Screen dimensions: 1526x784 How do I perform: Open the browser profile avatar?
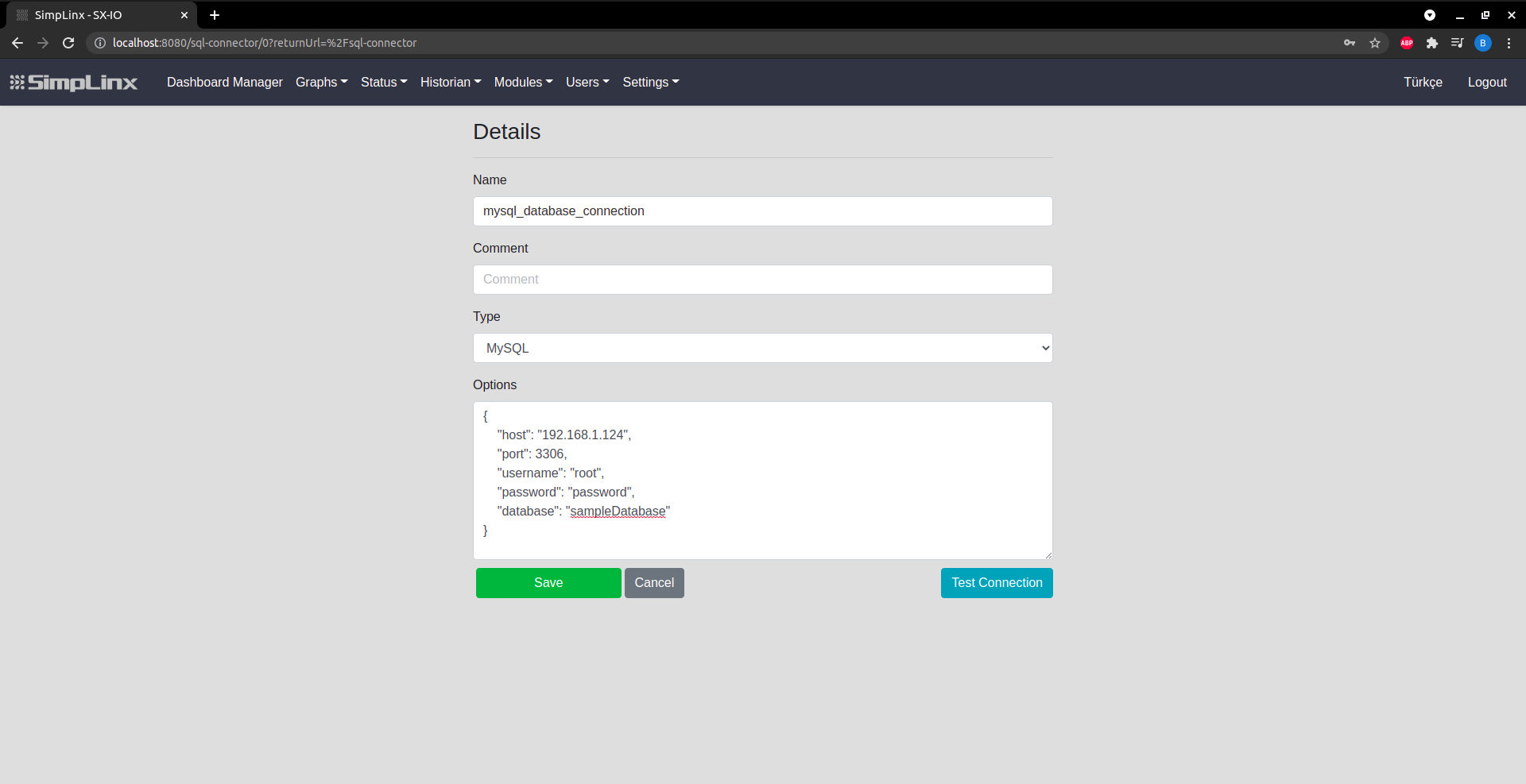[x=1483, y=43]
